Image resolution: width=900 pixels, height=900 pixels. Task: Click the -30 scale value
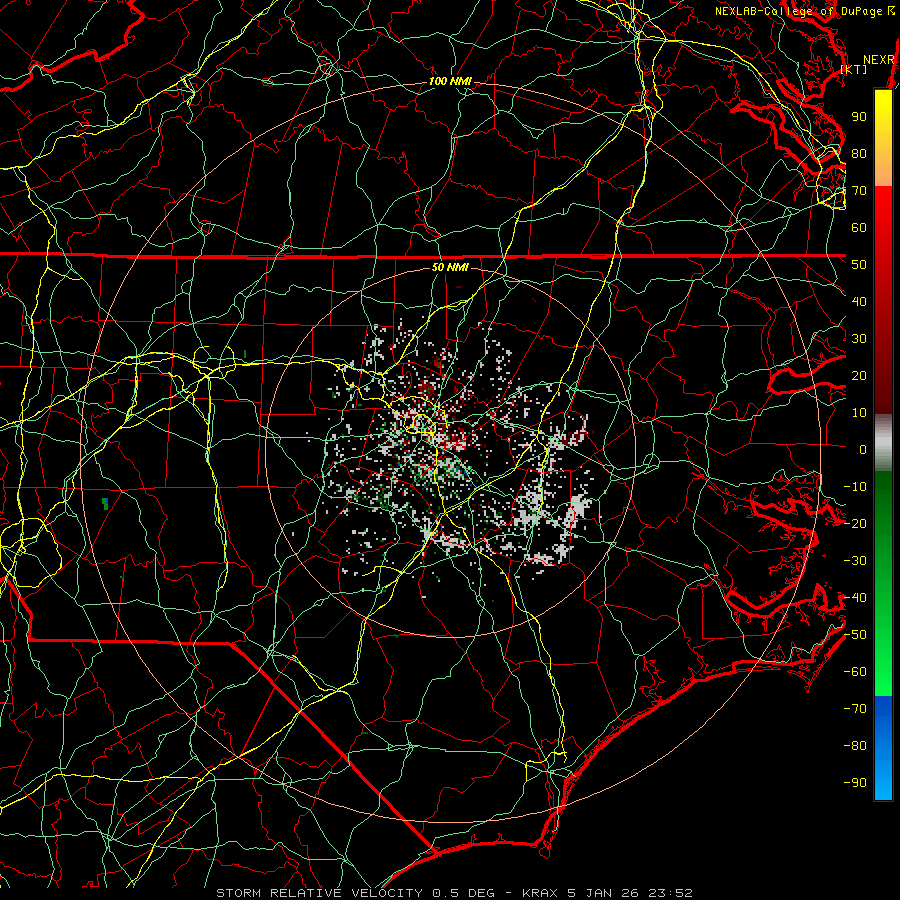point(855,561)
